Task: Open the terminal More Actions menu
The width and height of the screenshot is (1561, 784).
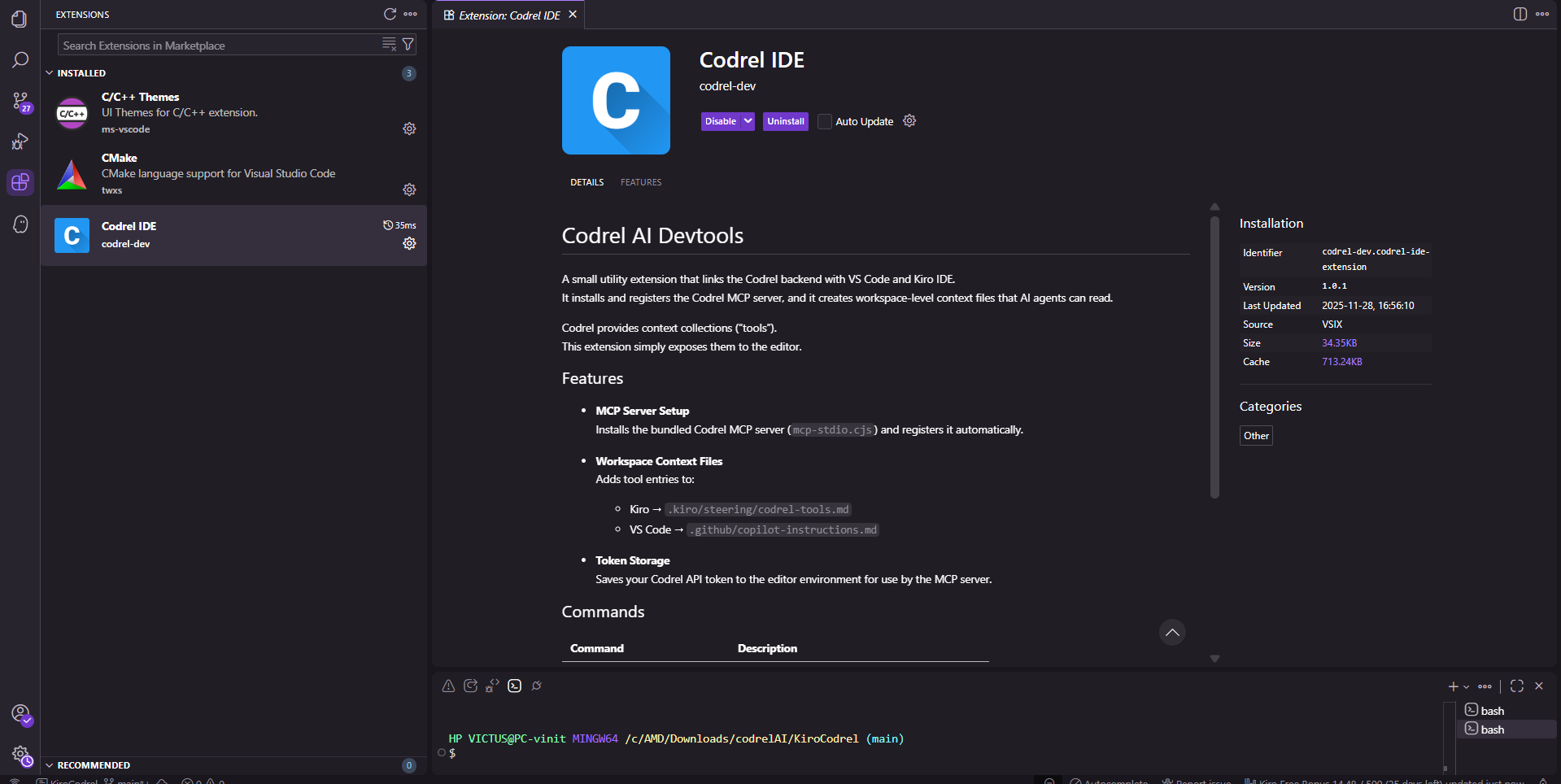Action: [1484, 686]
